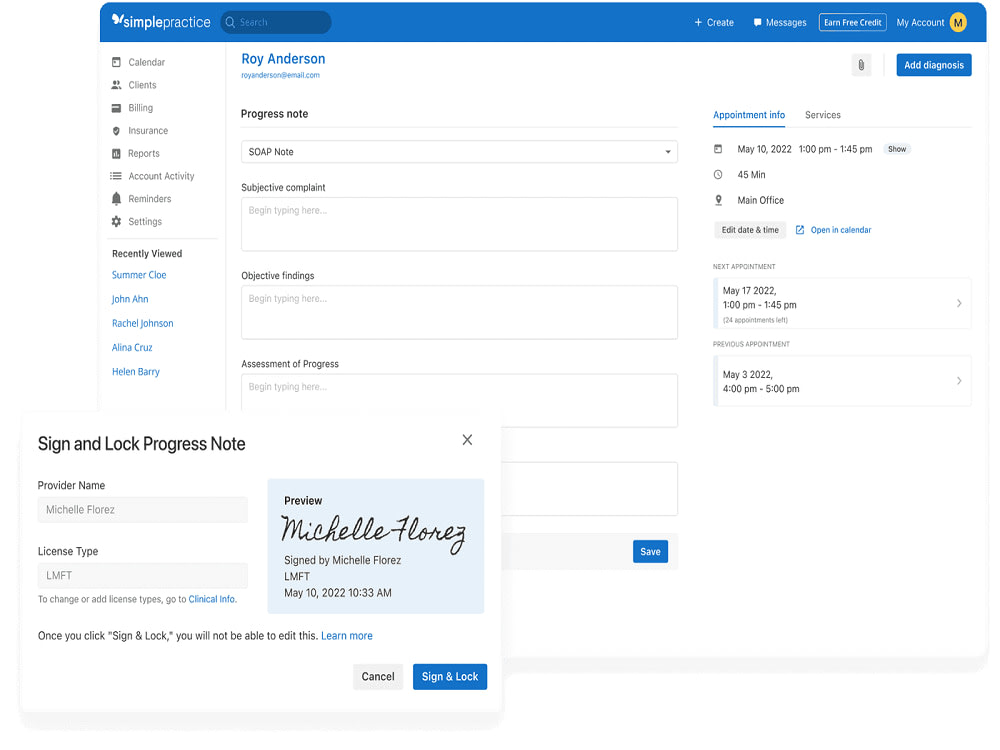Switch to the Services tab
The width and height of the screenshot is (1000, 750).
click(x=823, y=115)
